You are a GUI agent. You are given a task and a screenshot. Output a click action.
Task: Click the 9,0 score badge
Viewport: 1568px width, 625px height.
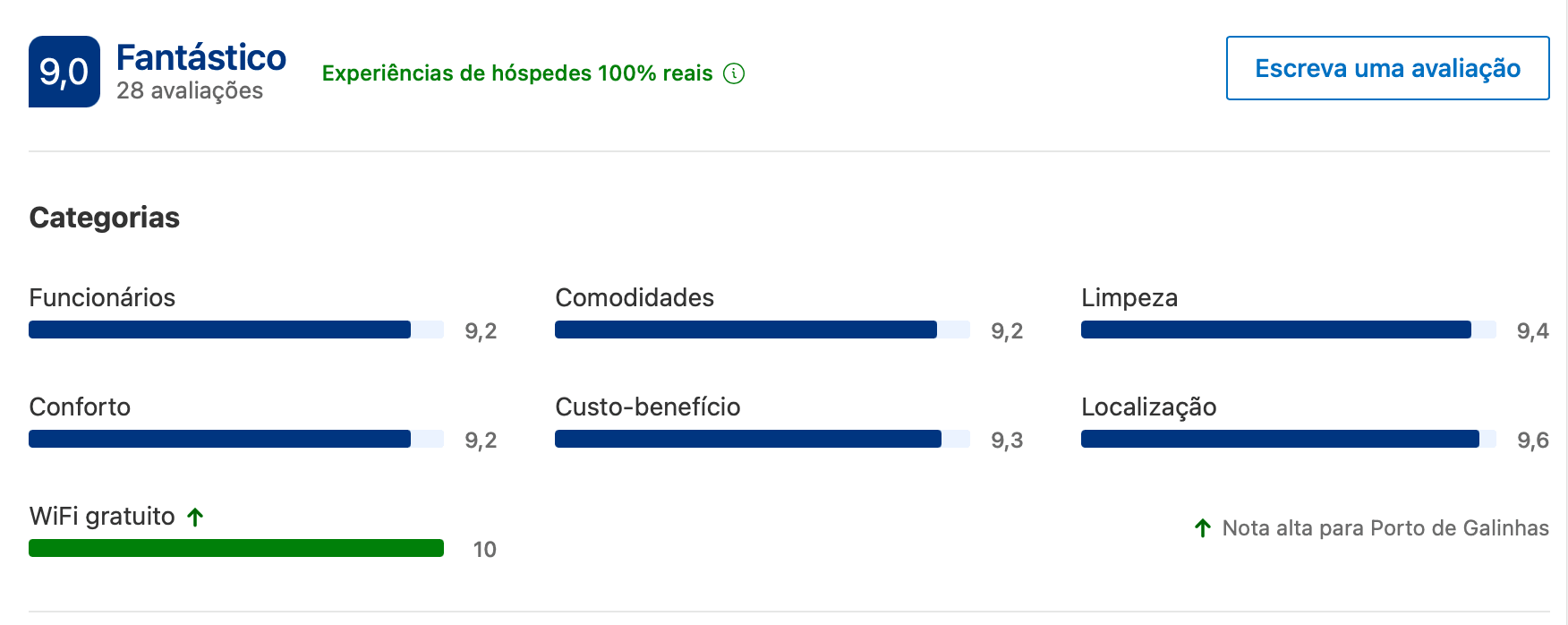[64, 72]
